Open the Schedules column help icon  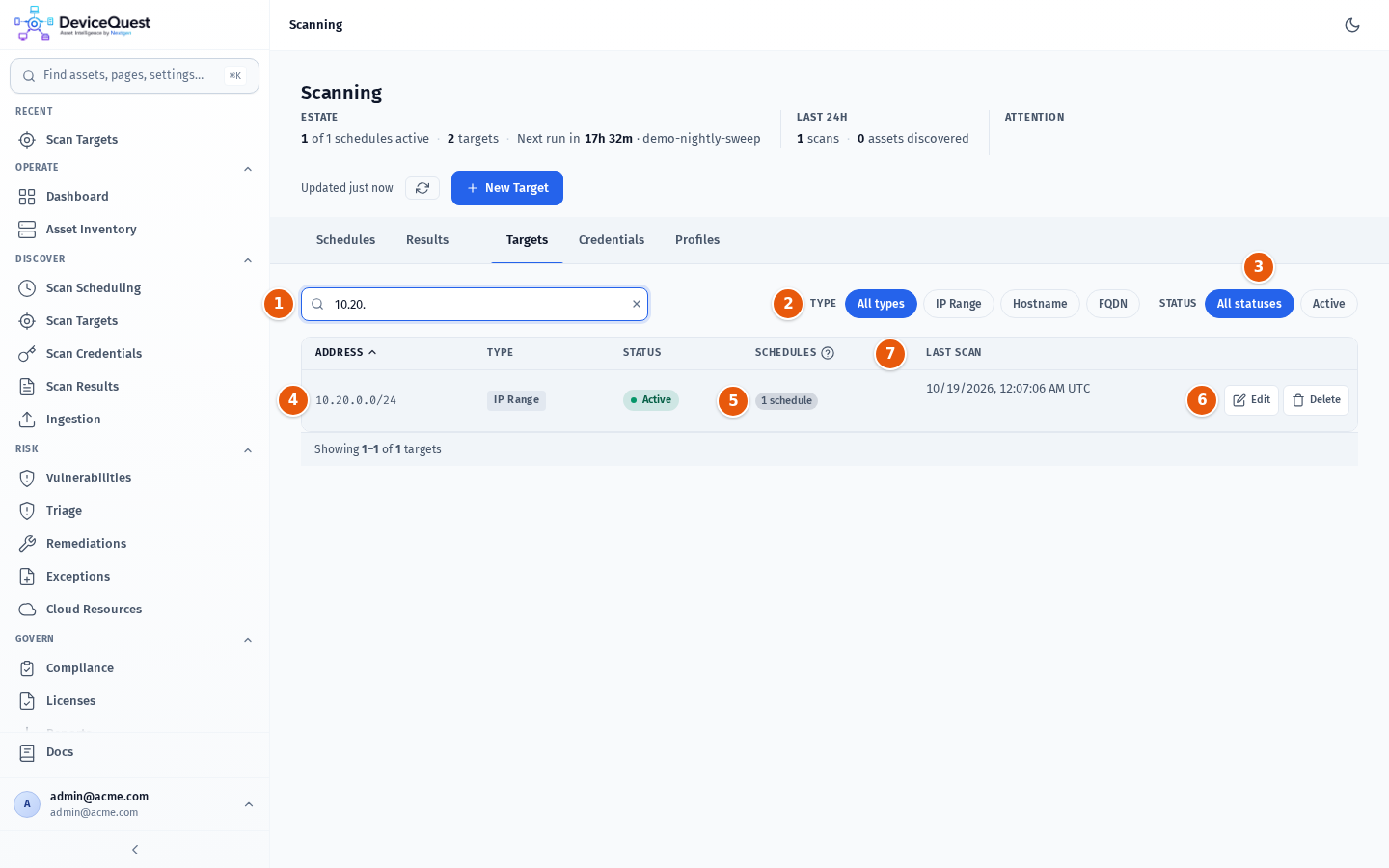click(x=828, y=353)
